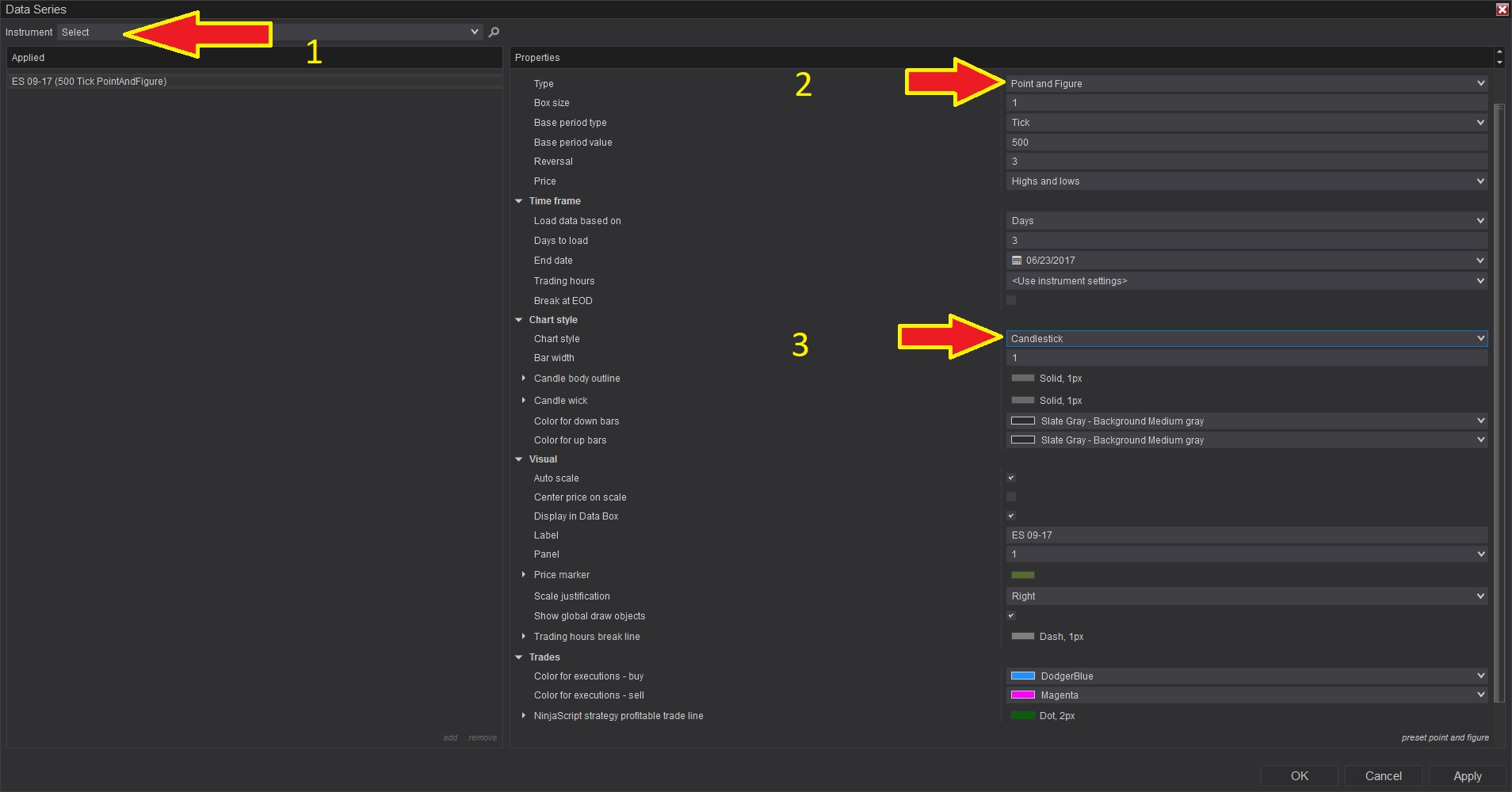
Task: Click the Properties header down arrow
Action: point(1499,63)
